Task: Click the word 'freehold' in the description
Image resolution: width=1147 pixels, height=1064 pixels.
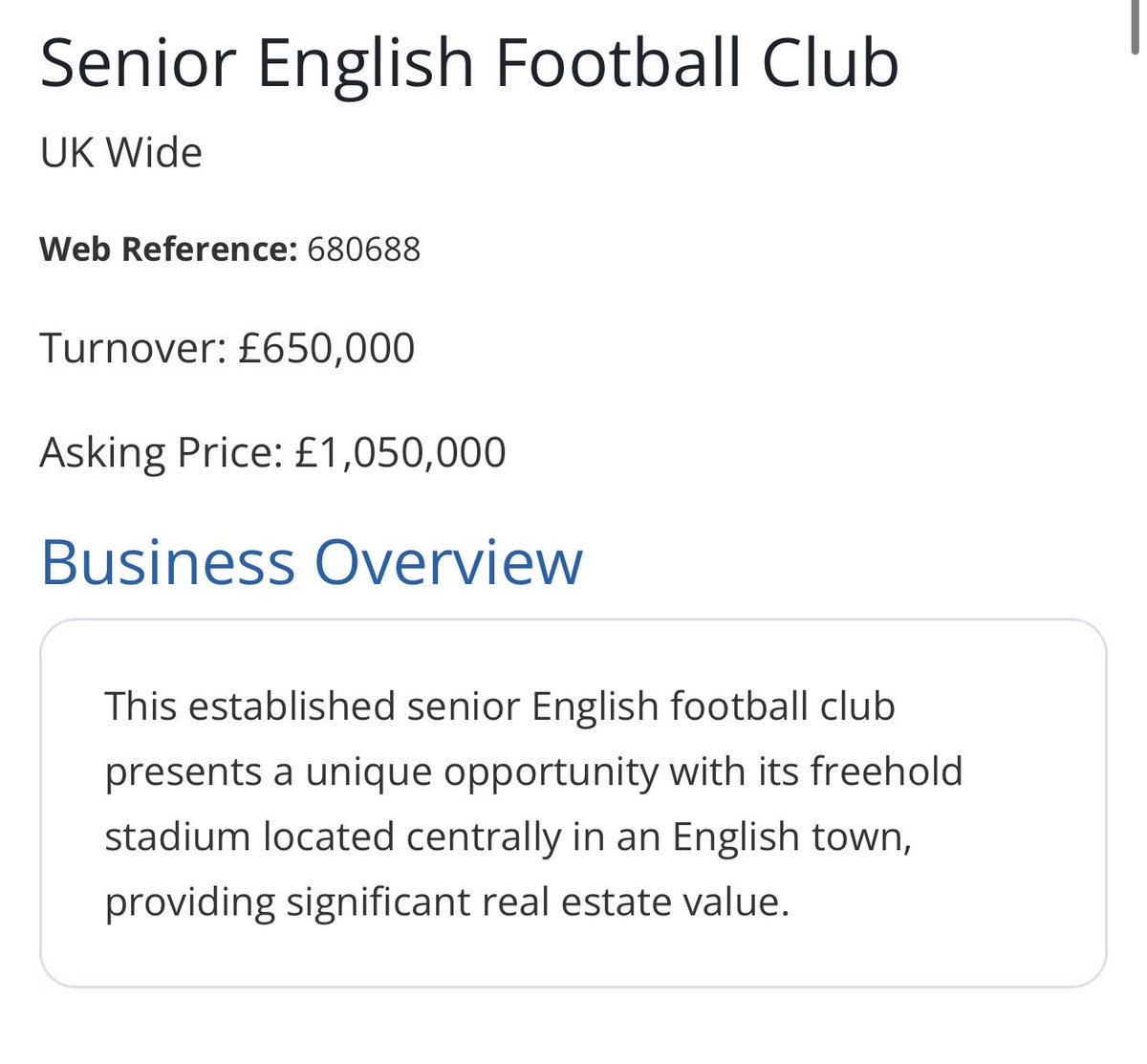Action: click(886, 771)
